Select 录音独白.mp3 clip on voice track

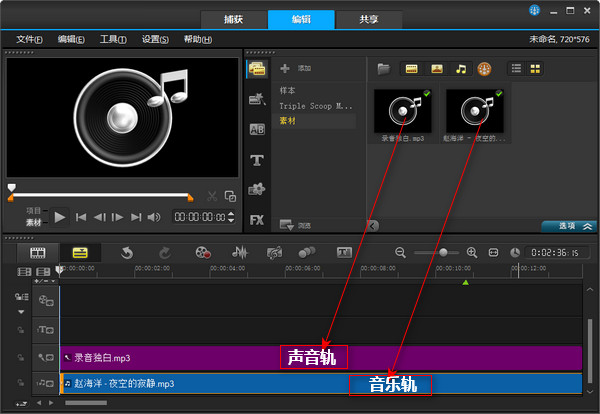tap(321, 358)
